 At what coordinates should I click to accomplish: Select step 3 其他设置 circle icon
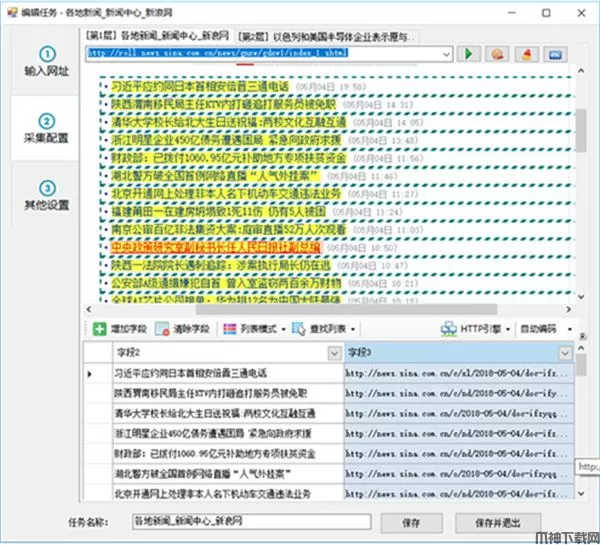coord(47,188)
